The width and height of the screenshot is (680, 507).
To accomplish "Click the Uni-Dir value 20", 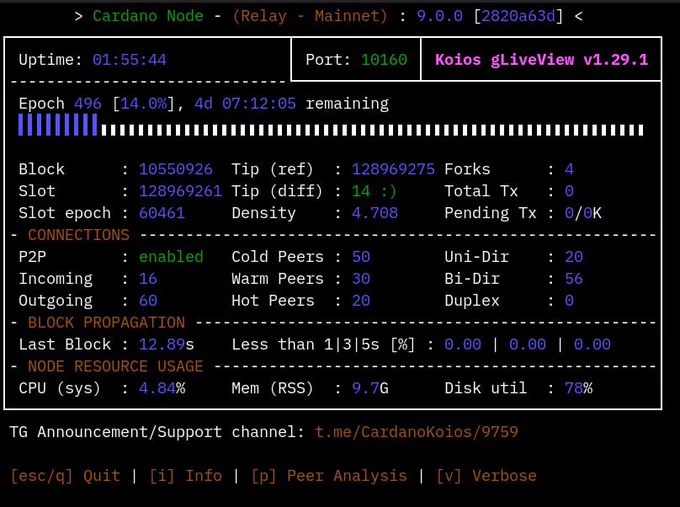I will point(574,257).
